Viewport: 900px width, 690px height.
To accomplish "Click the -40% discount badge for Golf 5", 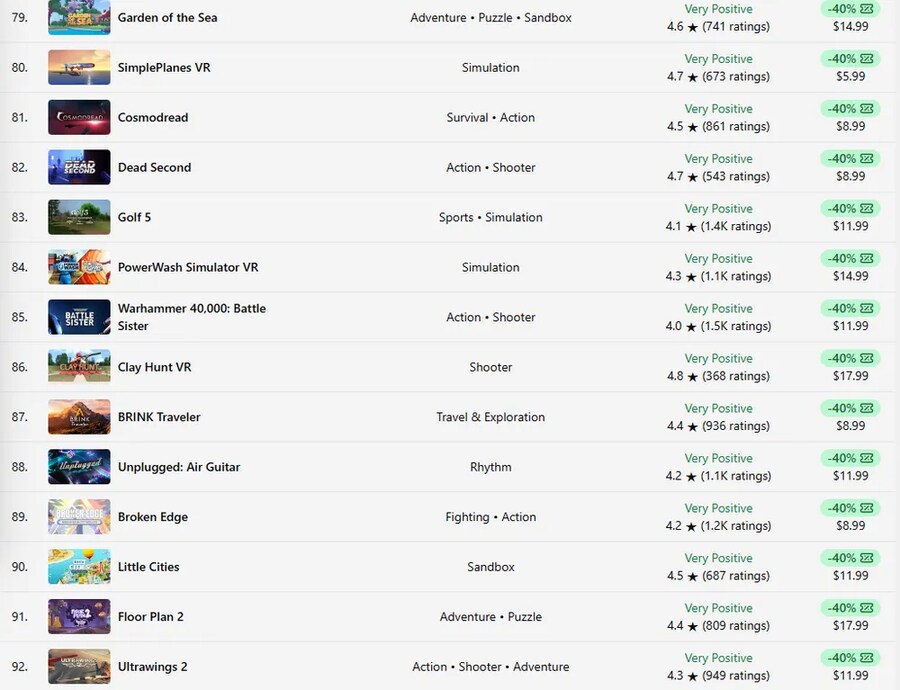I will tap(850, 208).
